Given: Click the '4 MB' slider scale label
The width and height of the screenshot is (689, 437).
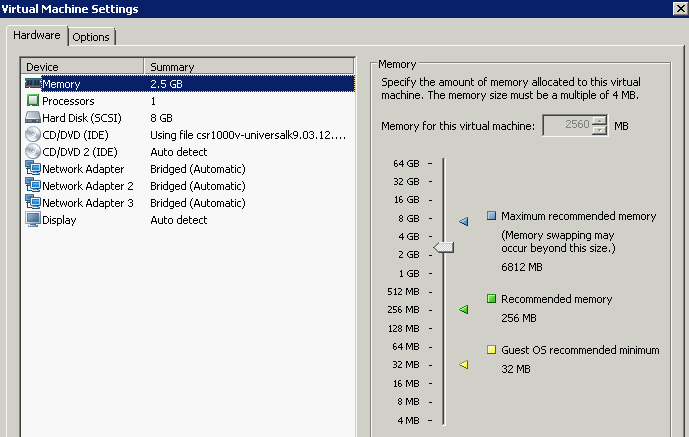Looking at the screenshot, I should point(408,420).
